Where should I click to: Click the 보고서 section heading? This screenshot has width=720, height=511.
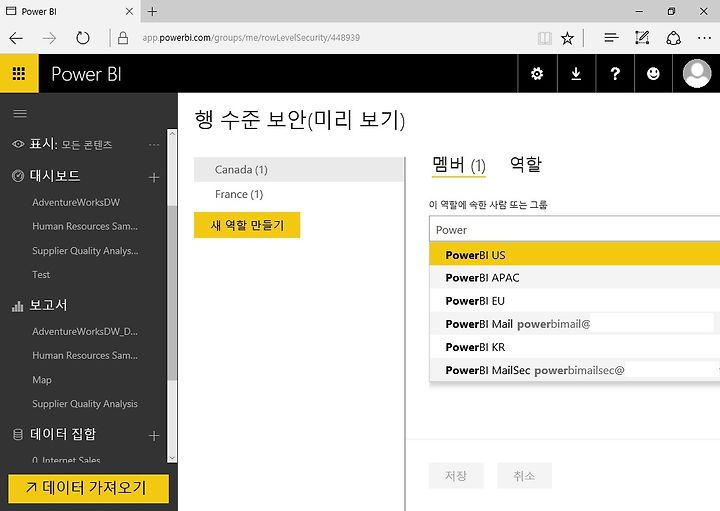click(x=48, y=305)
